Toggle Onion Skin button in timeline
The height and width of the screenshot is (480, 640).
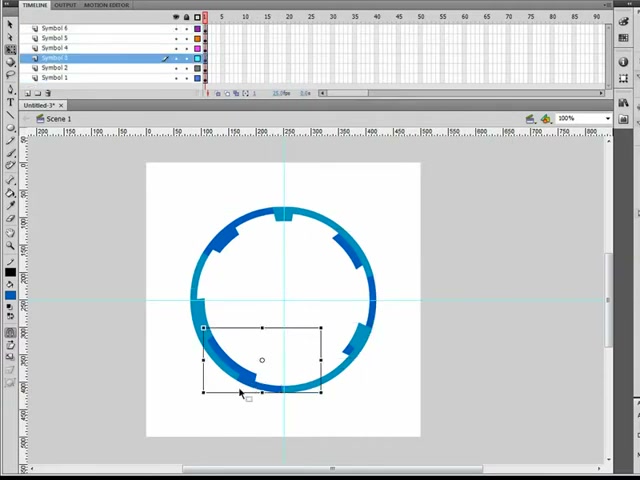pos(218,93)
